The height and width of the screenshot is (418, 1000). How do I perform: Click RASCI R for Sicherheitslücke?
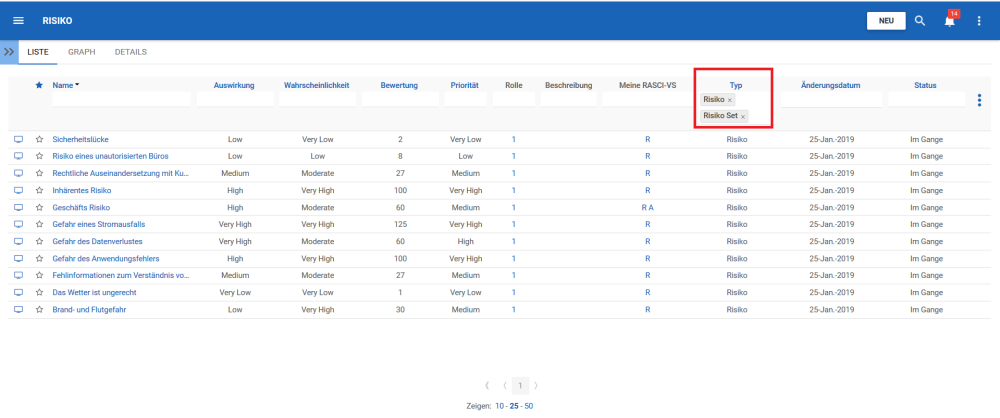click(x=647, y=139)
